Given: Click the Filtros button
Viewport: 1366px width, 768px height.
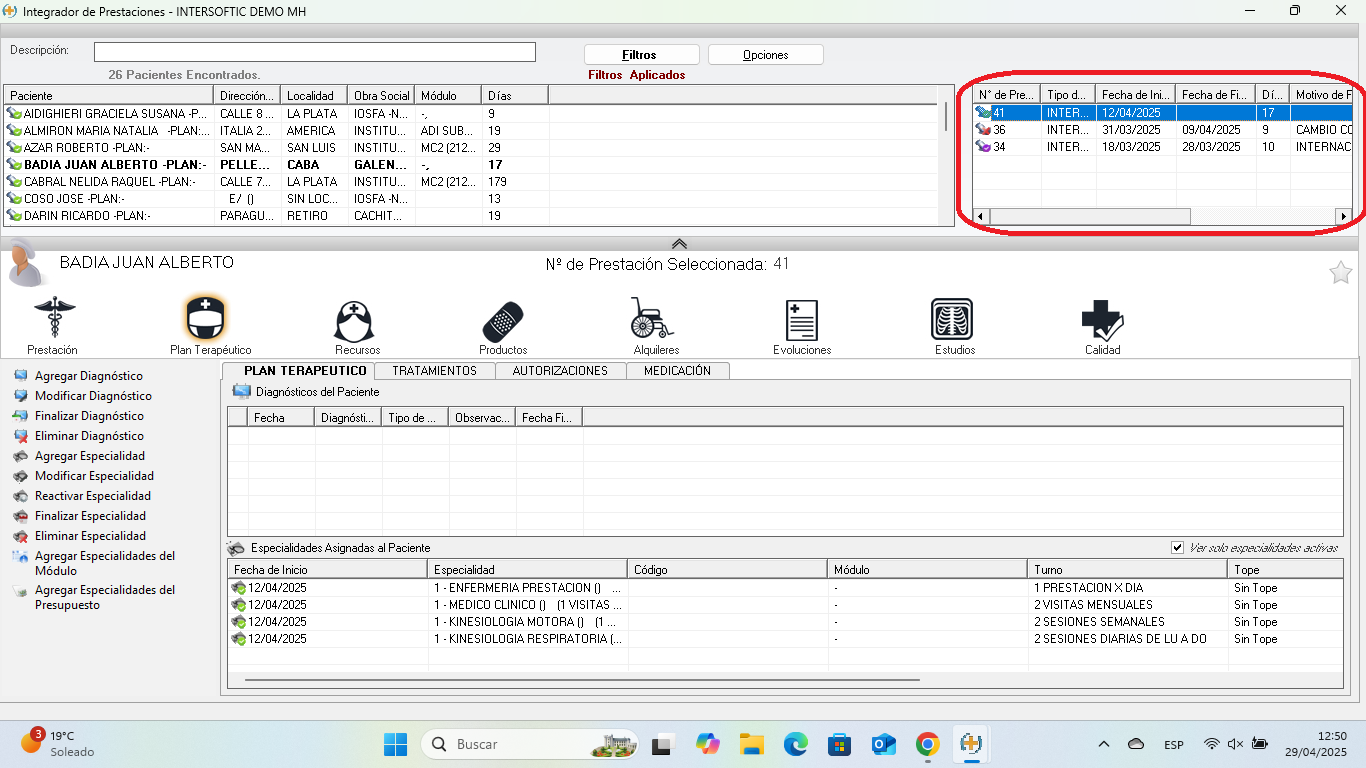Looking at the screenshot, I should pos(640,55).
